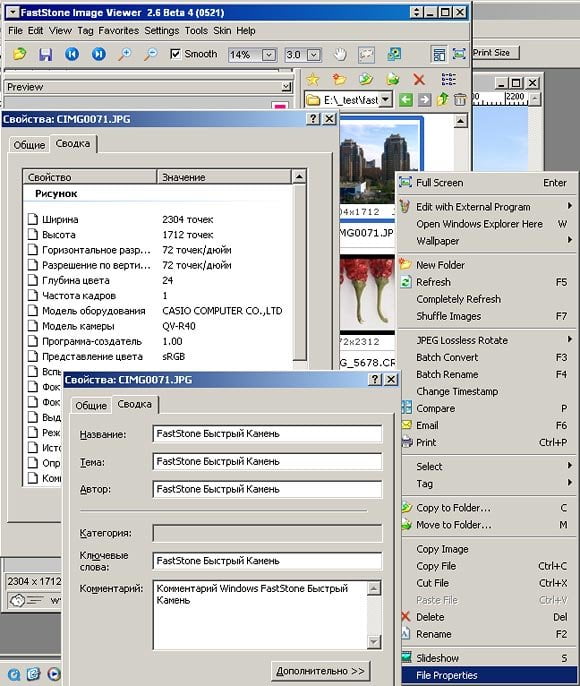
Task: Open the E:\_test folder path dropdown
Action: (x=385, y=100)
